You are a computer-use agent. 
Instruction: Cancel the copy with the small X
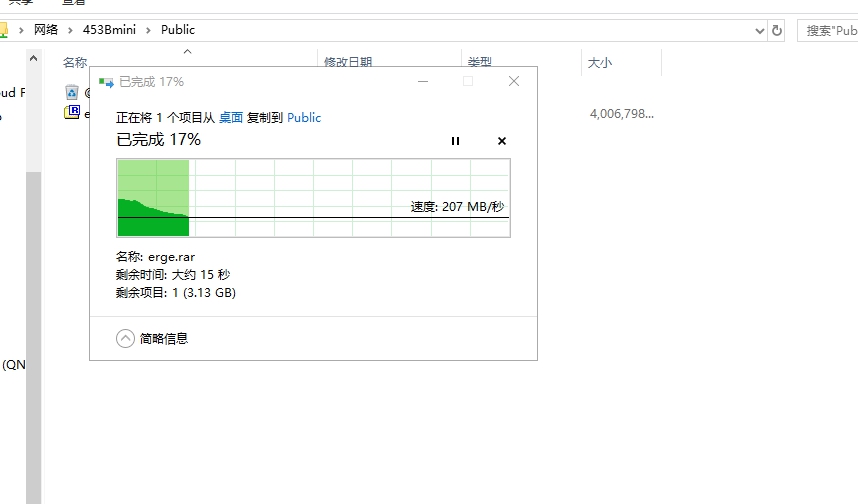502,141
